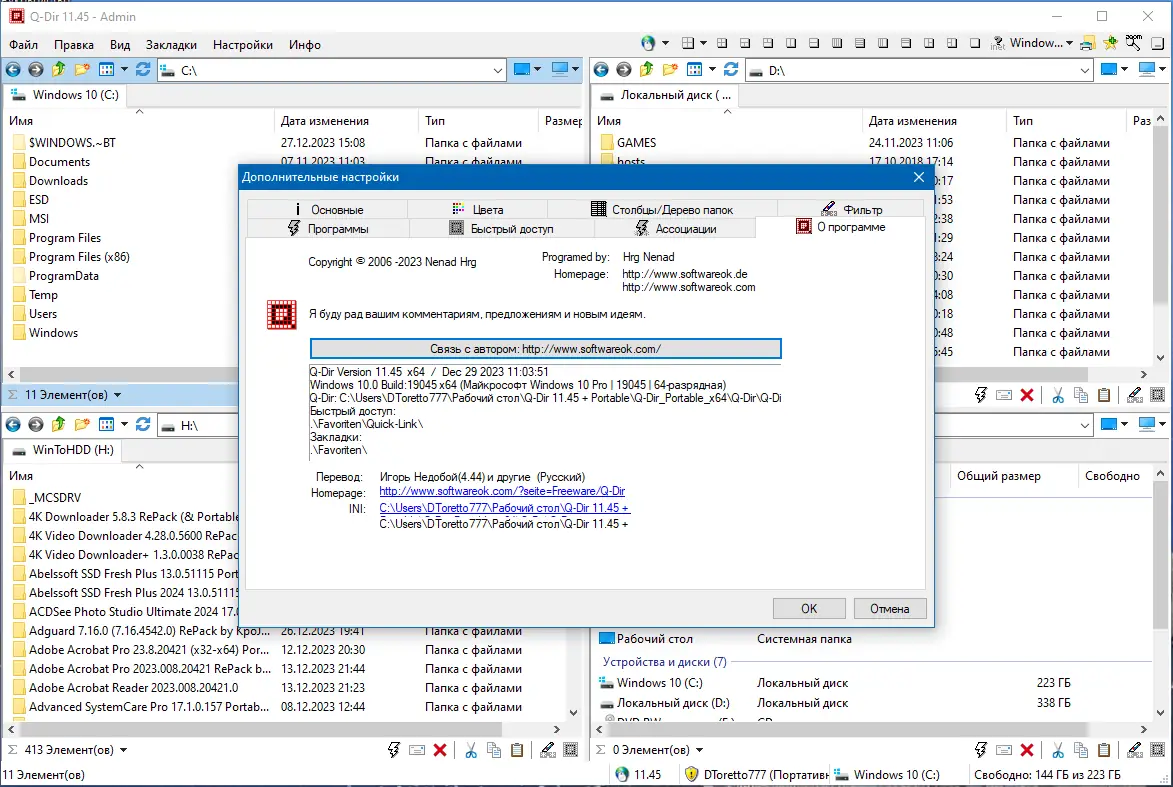Expand the C:\ address bar dropdown
1173x787 pixels.
[x=497, y=70]
